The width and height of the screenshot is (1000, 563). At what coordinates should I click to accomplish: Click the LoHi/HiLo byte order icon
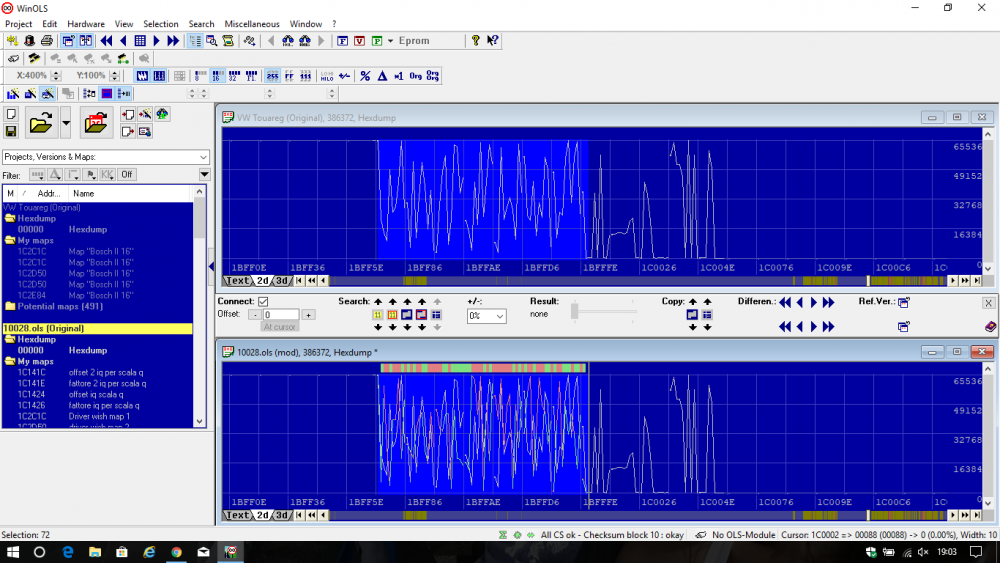pos(327,76)
